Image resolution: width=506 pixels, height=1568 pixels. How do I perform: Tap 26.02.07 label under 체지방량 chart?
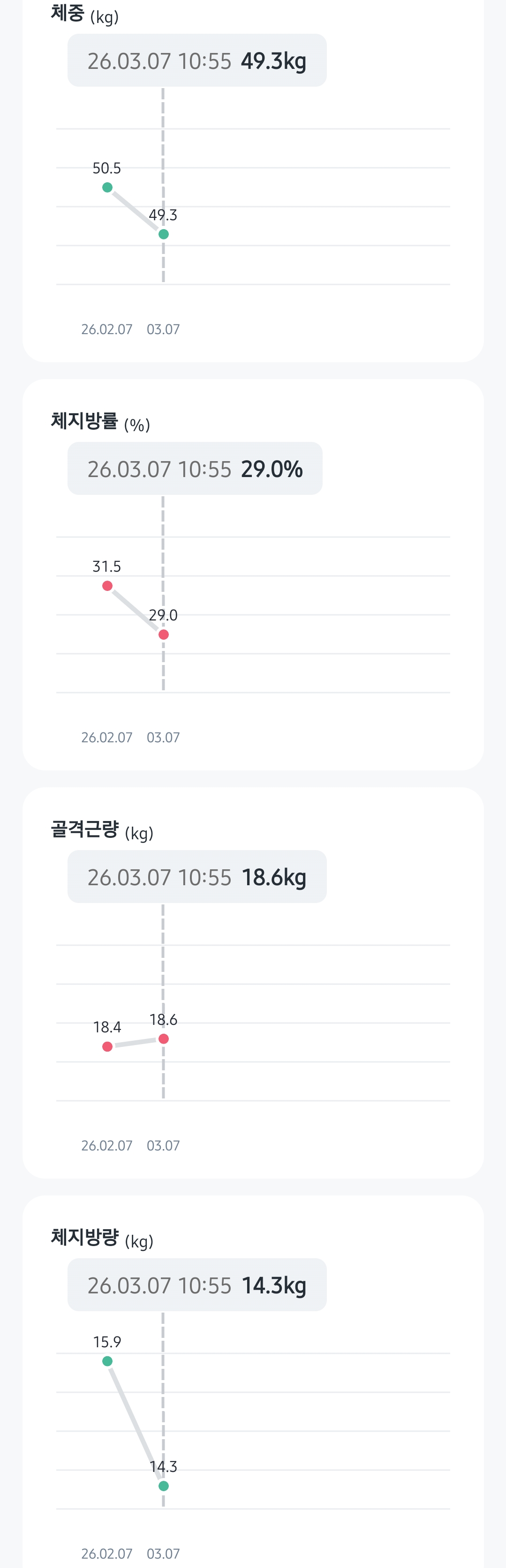[x=106, y=1553]
